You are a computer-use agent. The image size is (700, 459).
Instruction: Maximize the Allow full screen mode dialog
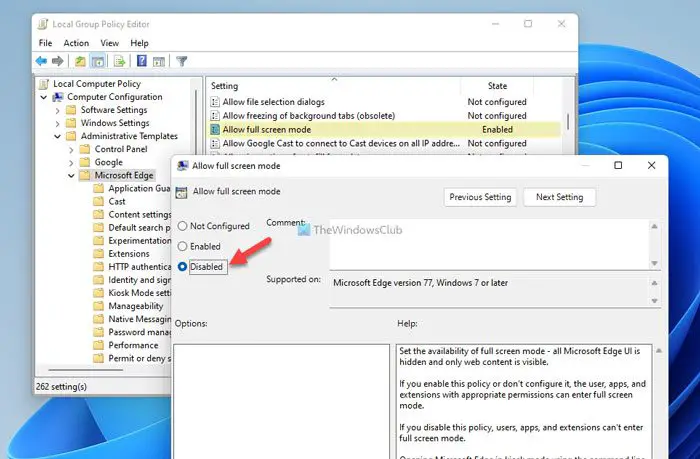(x=618, y=165)
